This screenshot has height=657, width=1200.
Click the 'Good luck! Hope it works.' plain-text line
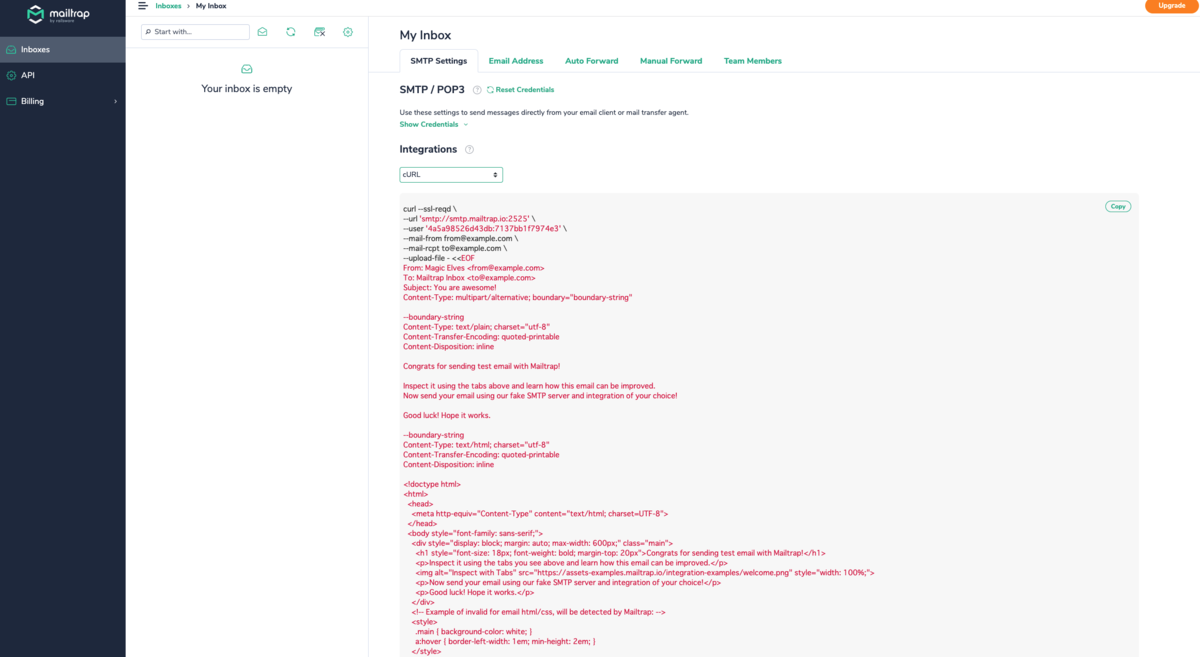[447, 415]
